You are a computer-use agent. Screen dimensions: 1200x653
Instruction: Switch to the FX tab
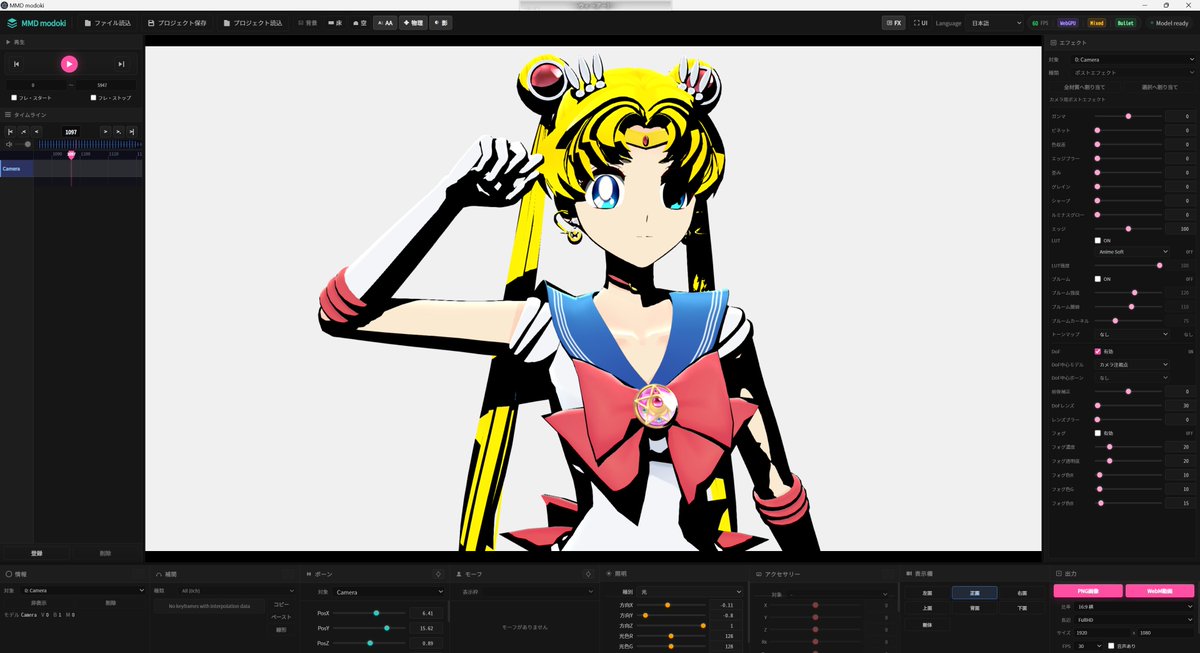893,22
